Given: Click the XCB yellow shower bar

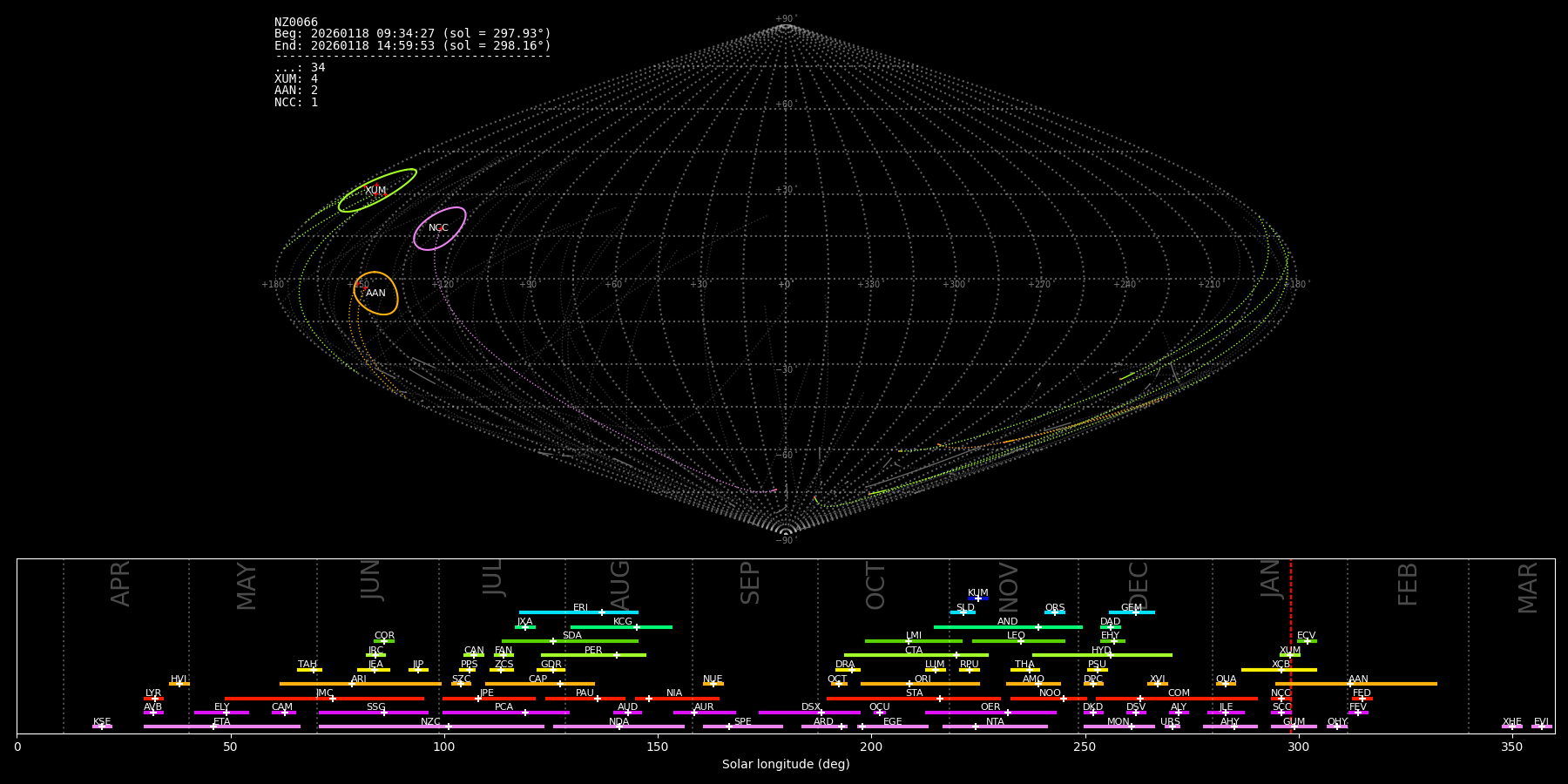Looking at the screenshot, I should [x=1279, y=669].
